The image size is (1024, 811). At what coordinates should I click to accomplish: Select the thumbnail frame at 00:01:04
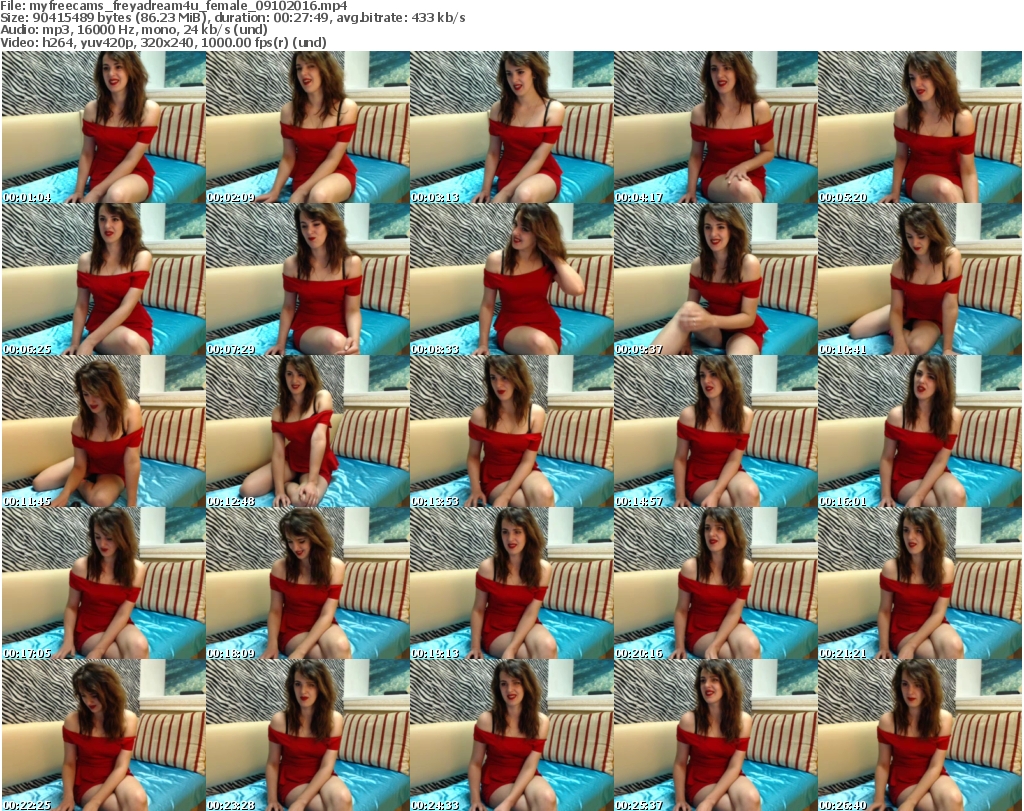click(104, 127)
